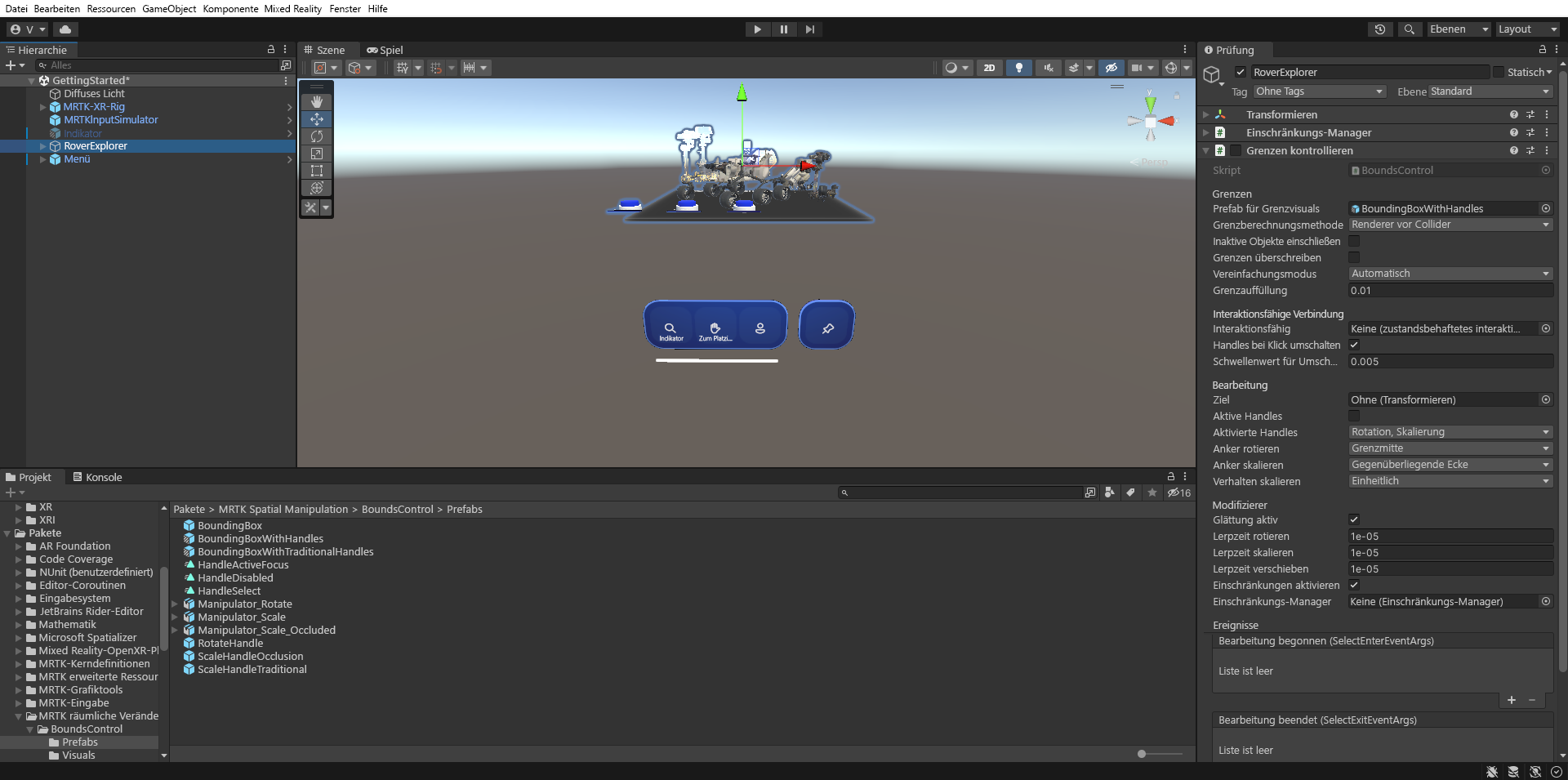Toggle 2D mode in the Scene view

pos(989,68)
